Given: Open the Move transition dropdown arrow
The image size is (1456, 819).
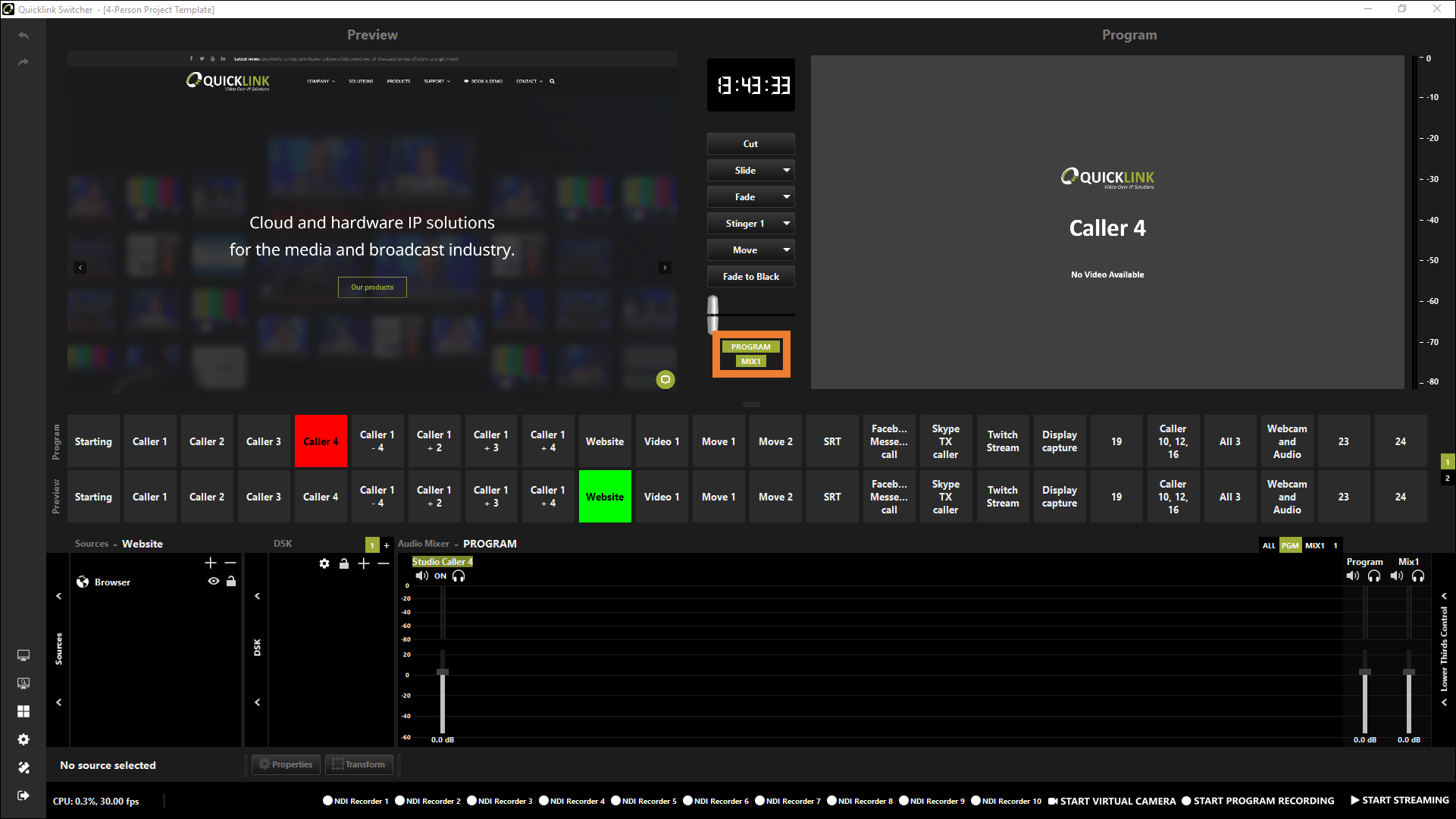Looking at the screenshot, I should [x=787, y=250].
